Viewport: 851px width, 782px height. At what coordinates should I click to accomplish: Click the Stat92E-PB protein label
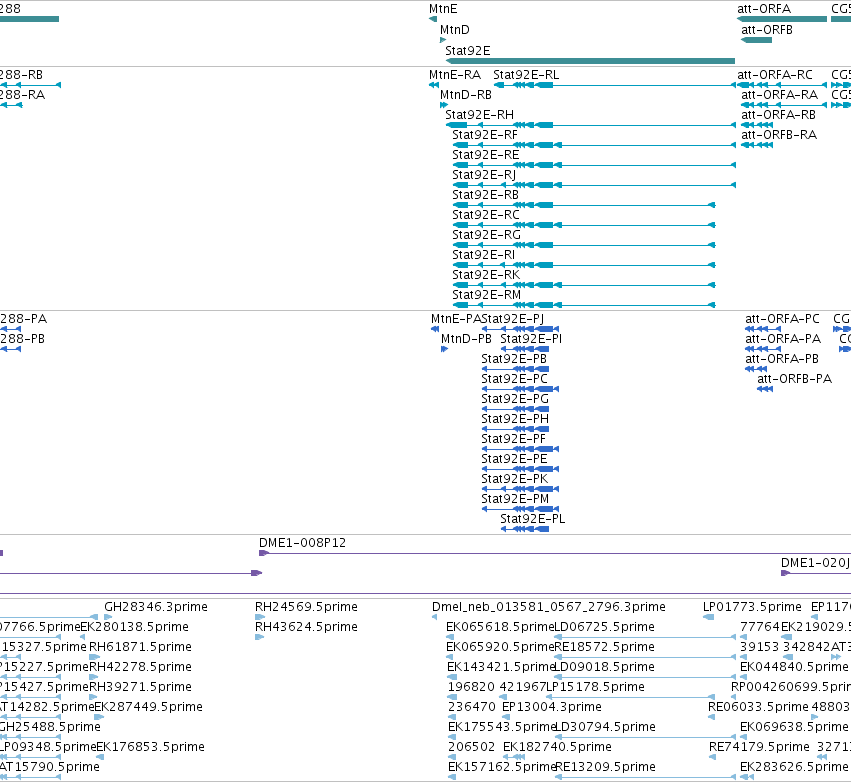(514, 359)
